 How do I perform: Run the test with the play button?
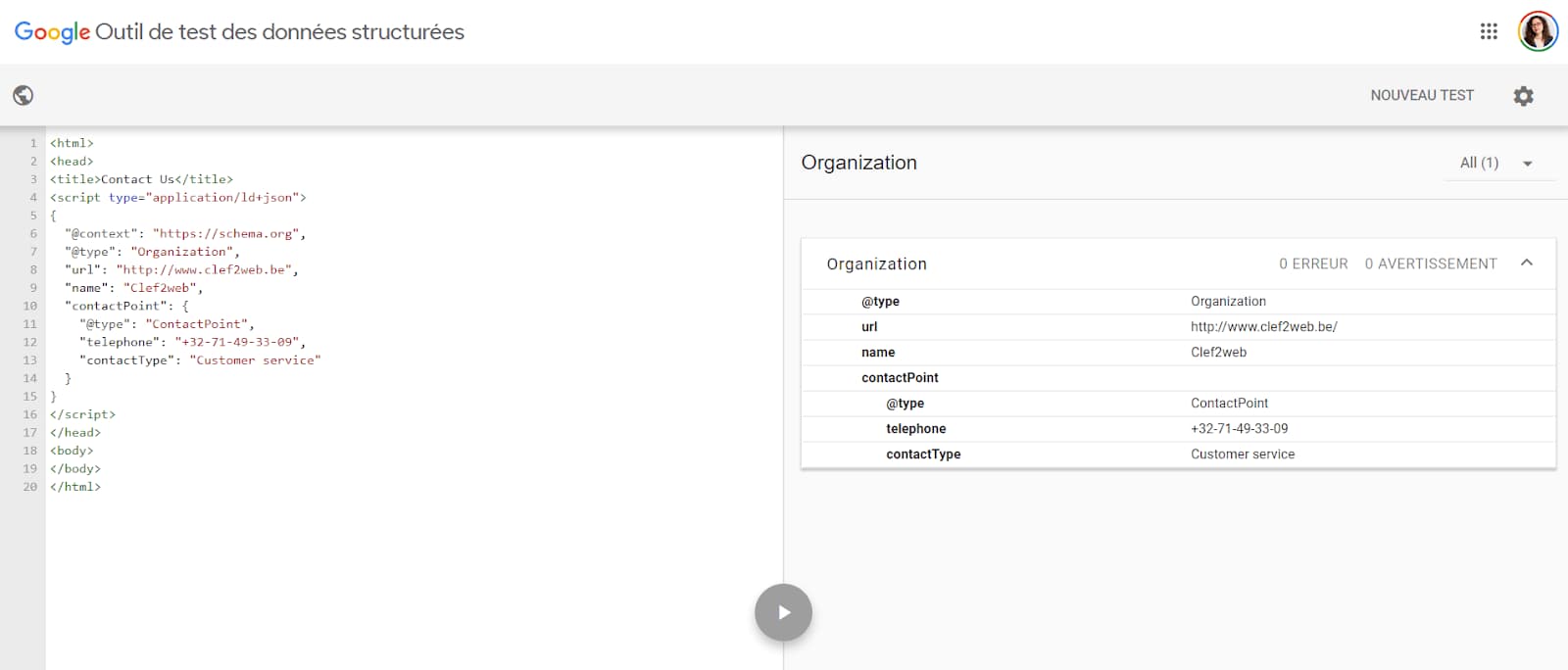tap(783, 612)
